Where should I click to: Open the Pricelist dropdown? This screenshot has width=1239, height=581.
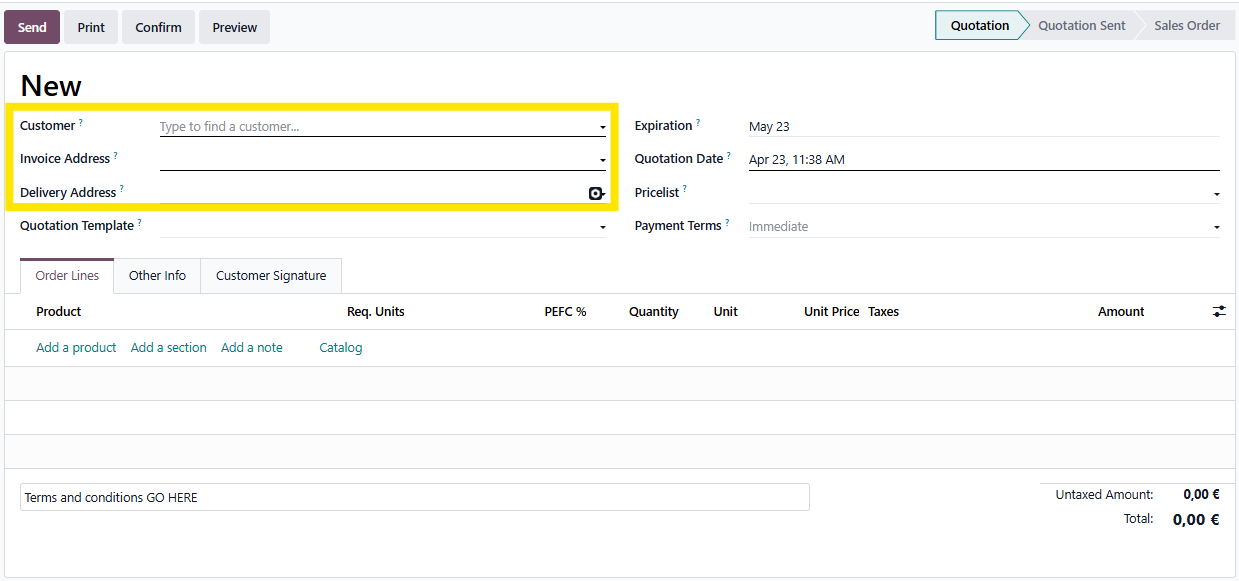[x=1216, y=194]
